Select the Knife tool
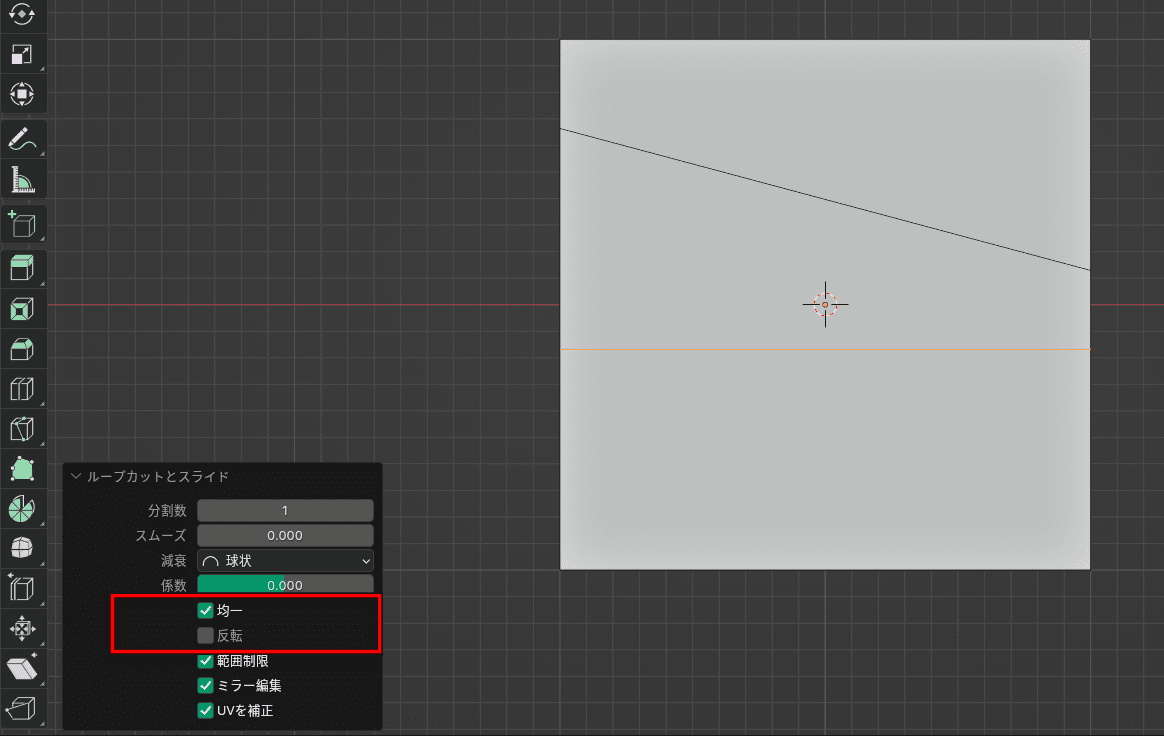This screenshot has height=736, width=1164. [x=22, y=429]
